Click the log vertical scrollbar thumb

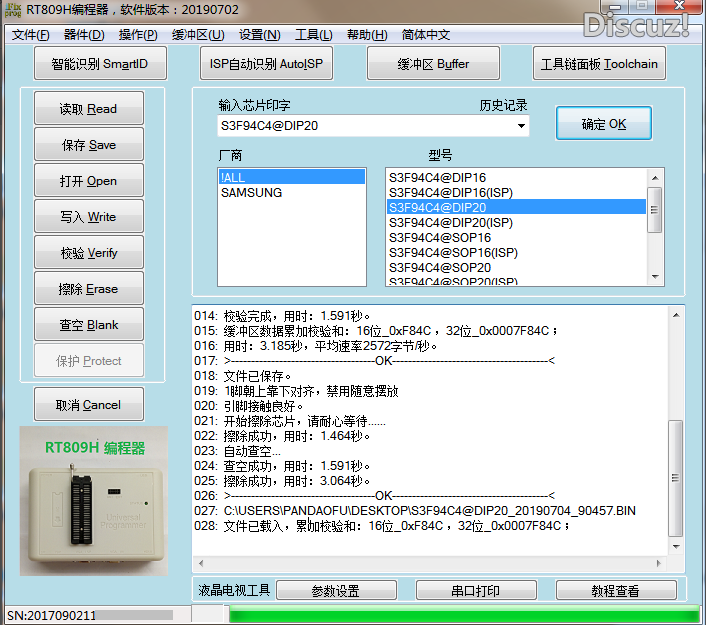pyautogui.click(x=675, y=478)
